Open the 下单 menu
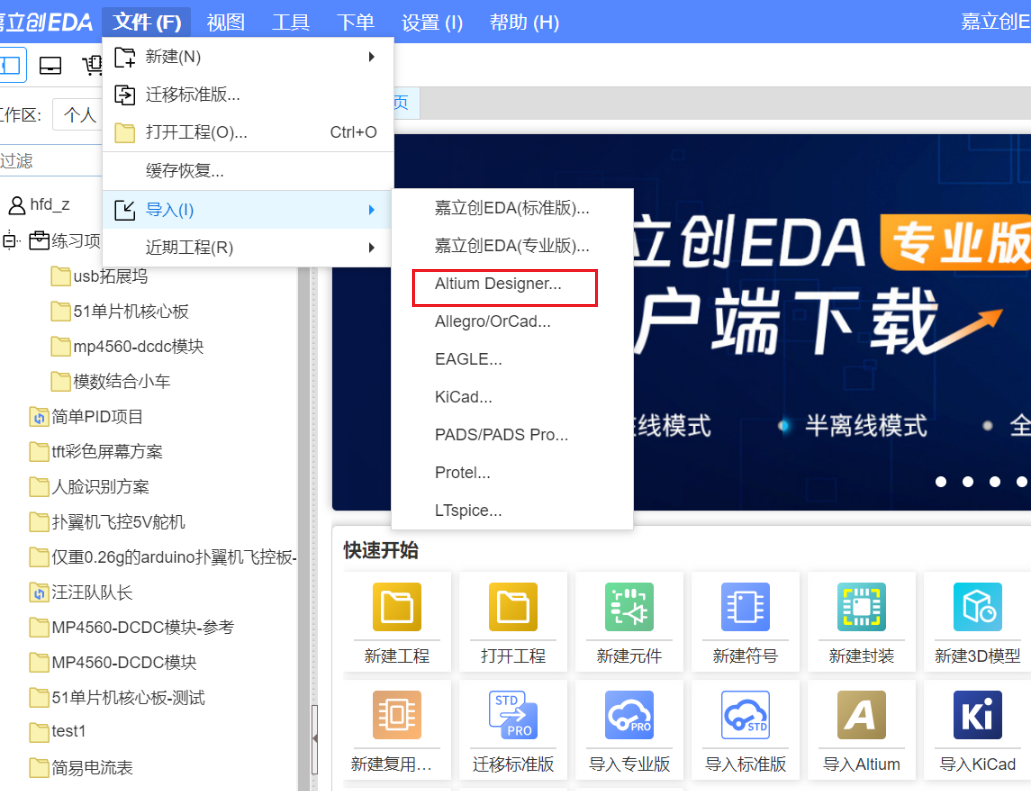Viewport: 1031px width, 791px height. (x=355, y=22)
